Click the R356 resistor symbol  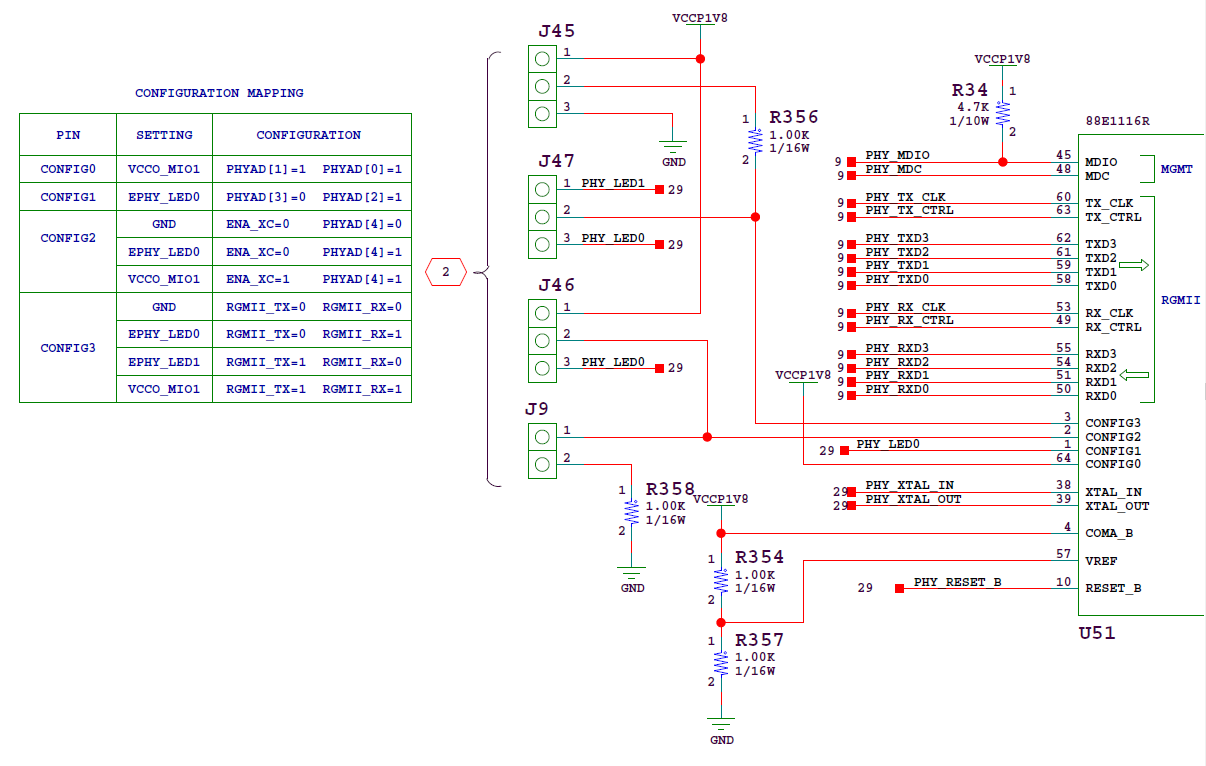click(x=755, y=140)
